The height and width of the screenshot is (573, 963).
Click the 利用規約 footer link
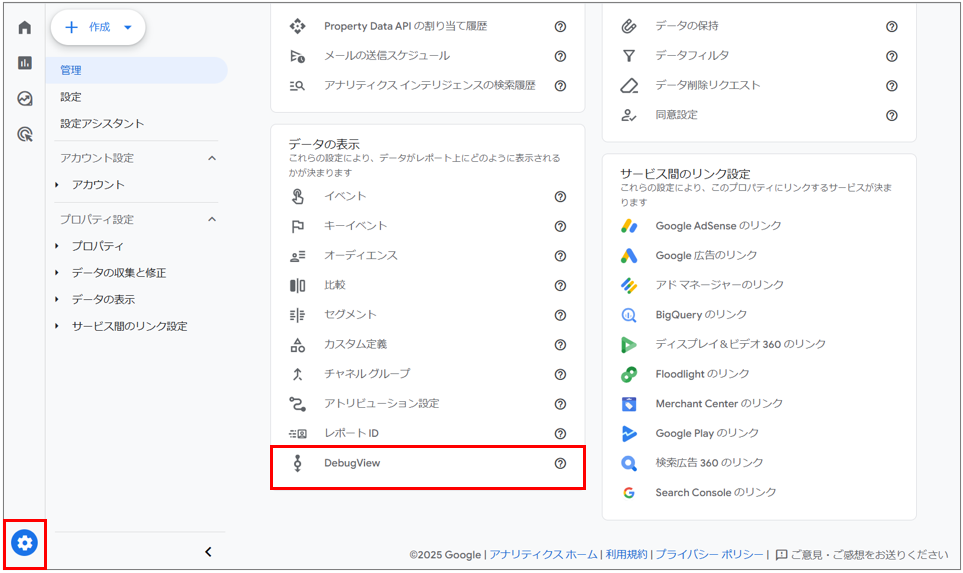point(626,555)
